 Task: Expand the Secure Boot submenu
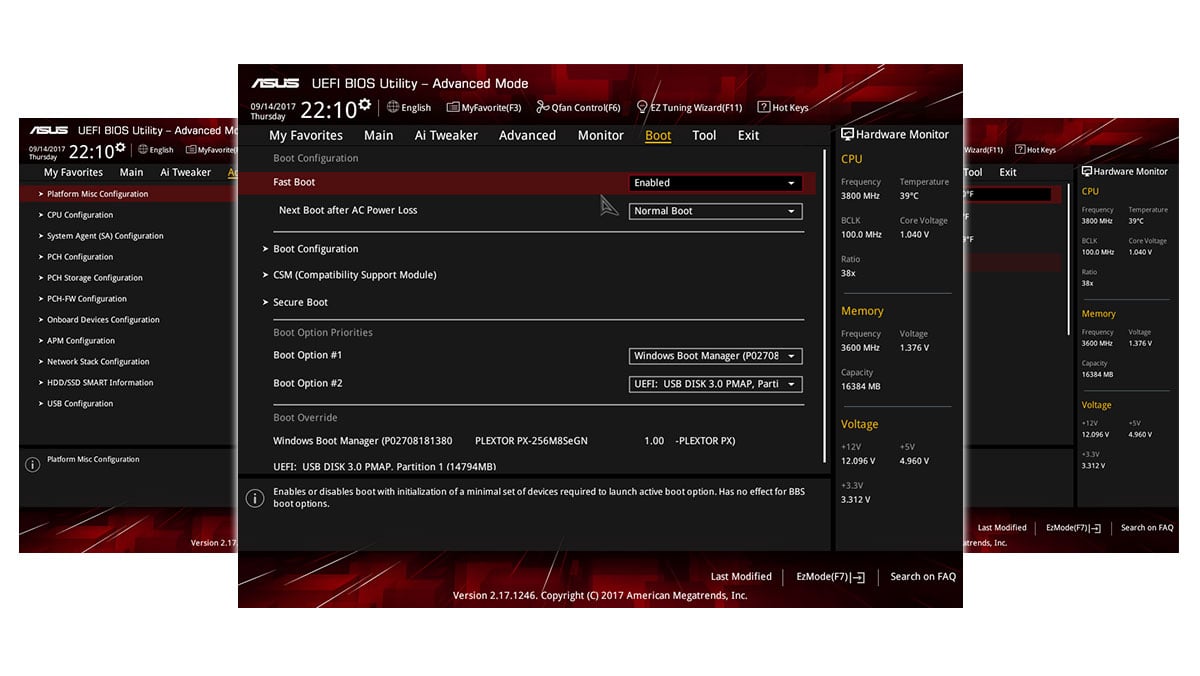[x=300, y=302]
